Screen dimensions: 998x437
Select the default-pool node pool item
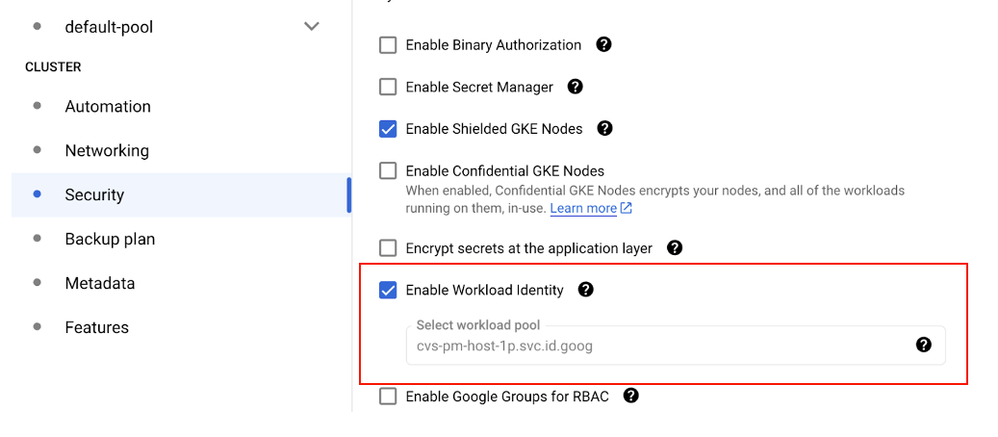point(109,27)
